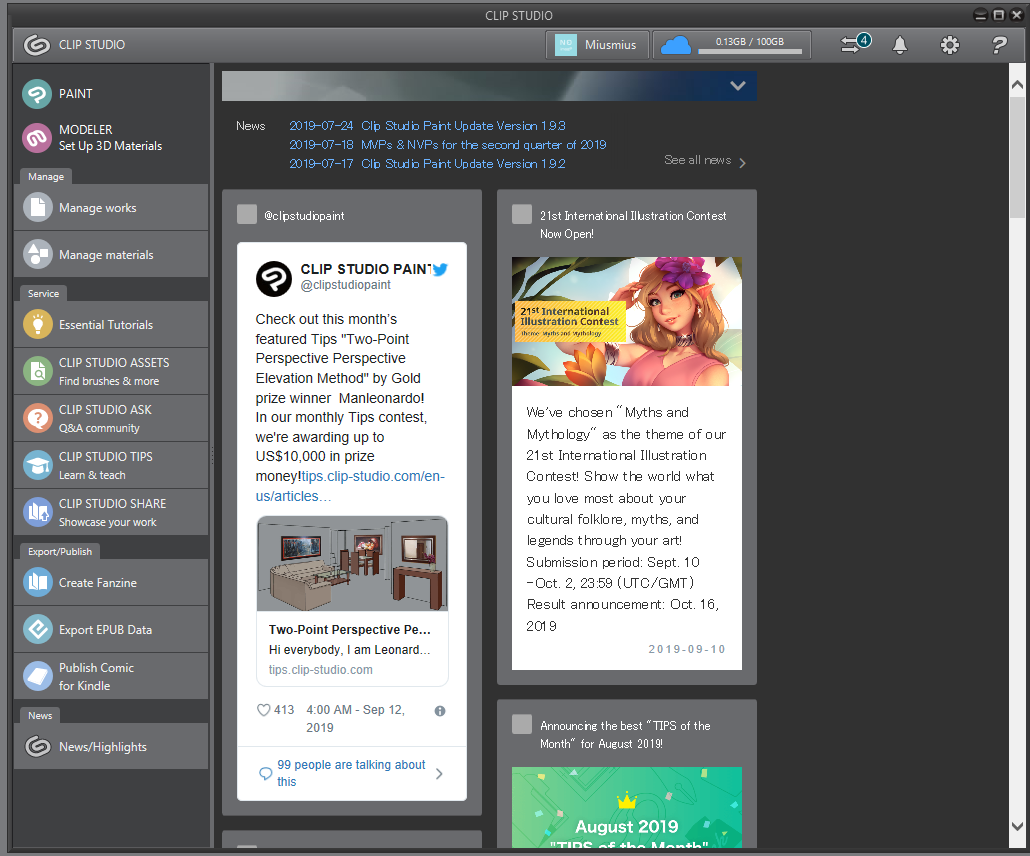Open CLIP STUDIO ASSETS brushes page
Viewport: 1030px width, 856px height.
tap(110, 372)
